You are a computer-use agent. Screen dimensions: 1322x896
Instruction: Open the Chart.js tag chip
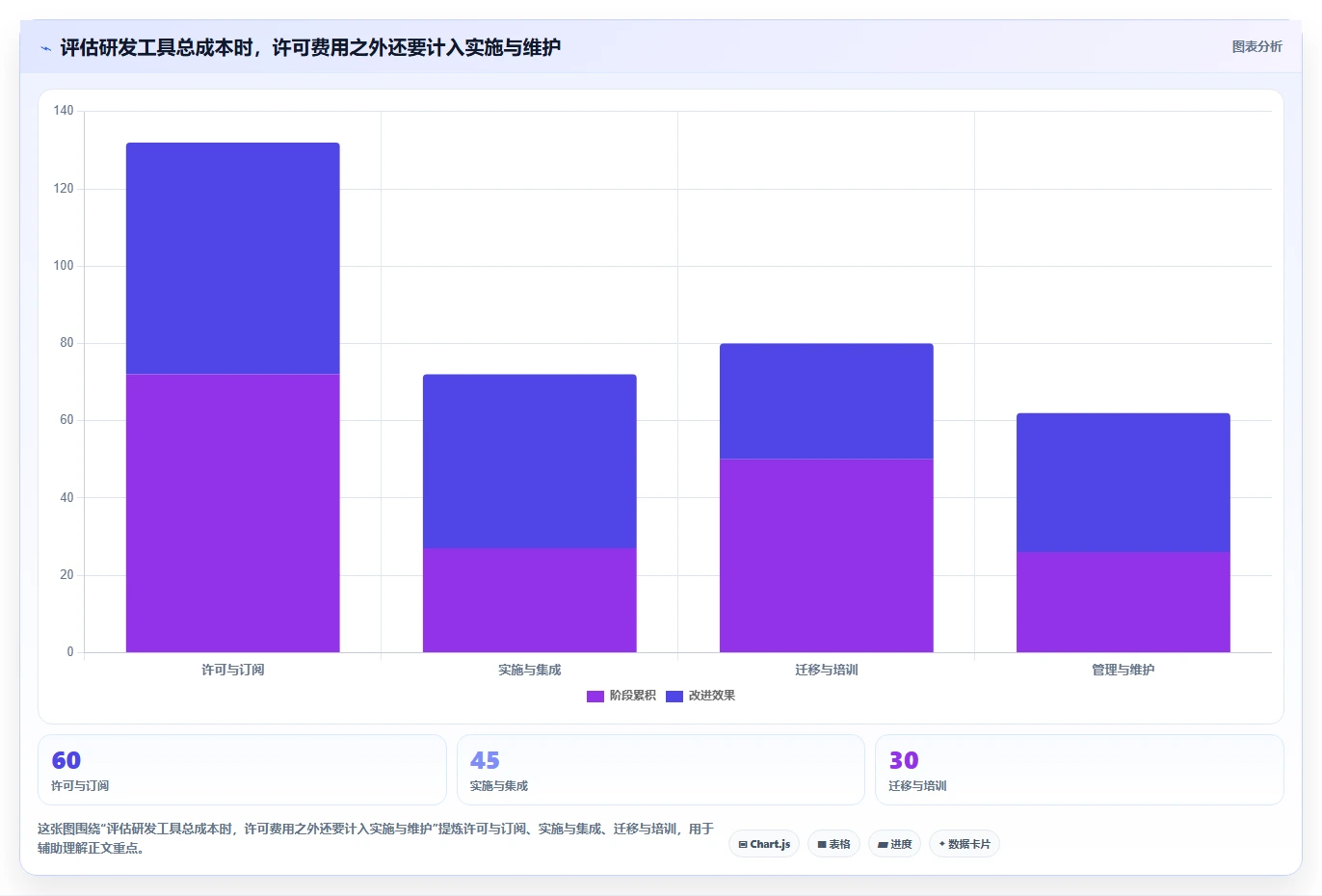(764, 844)
